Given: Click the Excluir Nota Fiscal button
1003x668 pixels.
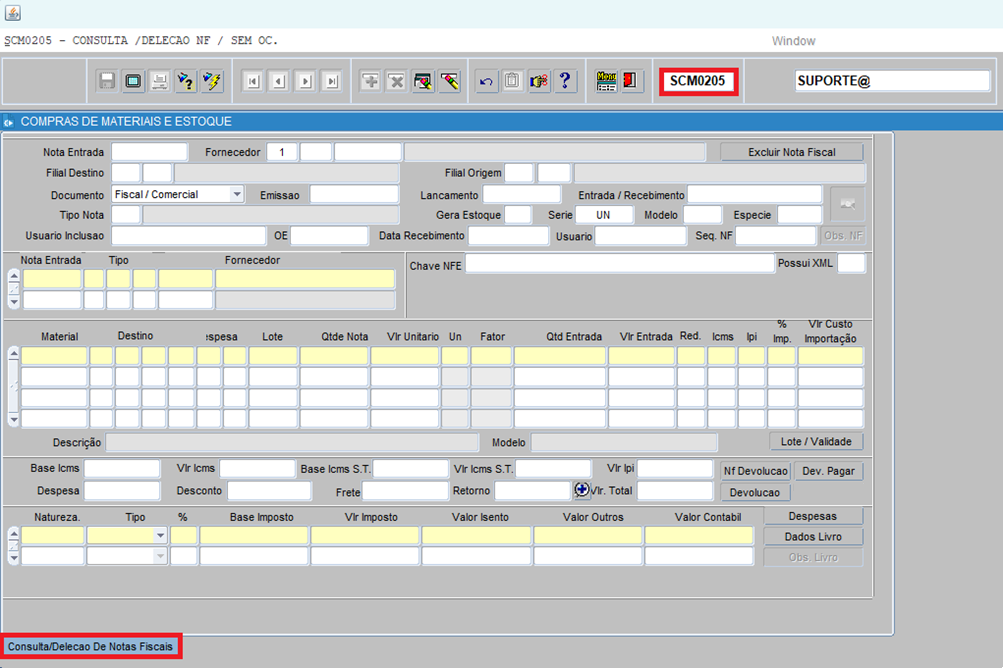Looking at the screenshot, I should coord(792,152).
